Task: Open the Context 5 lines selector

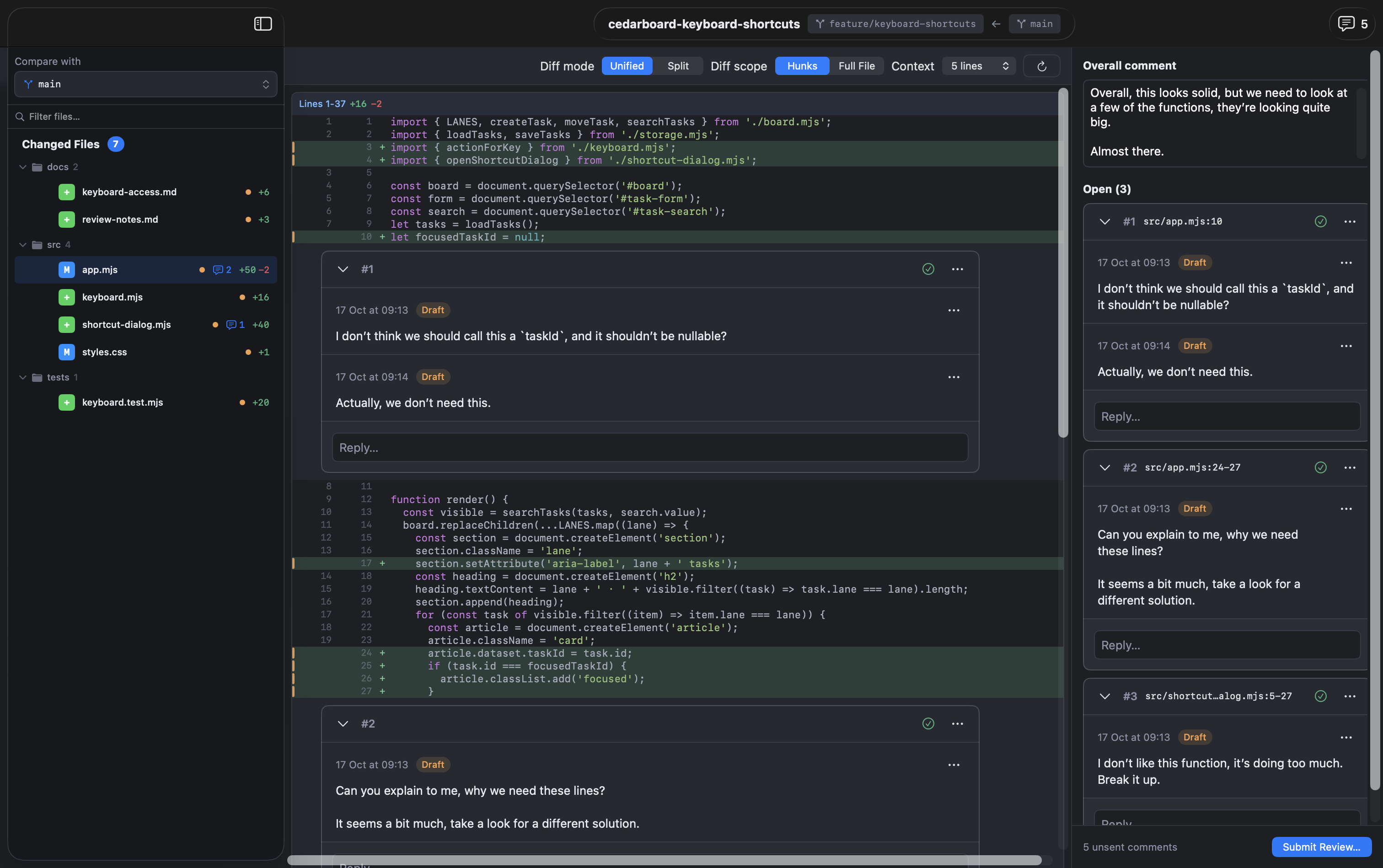Action: (979, 66)
